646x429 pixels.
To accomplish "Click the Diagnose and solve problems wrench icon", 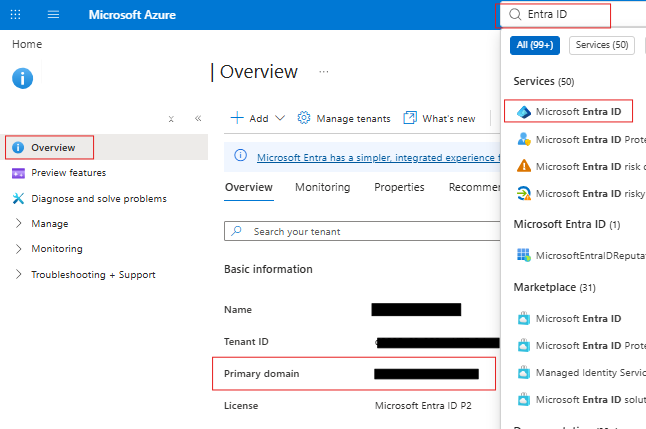I will coord(18,198).
